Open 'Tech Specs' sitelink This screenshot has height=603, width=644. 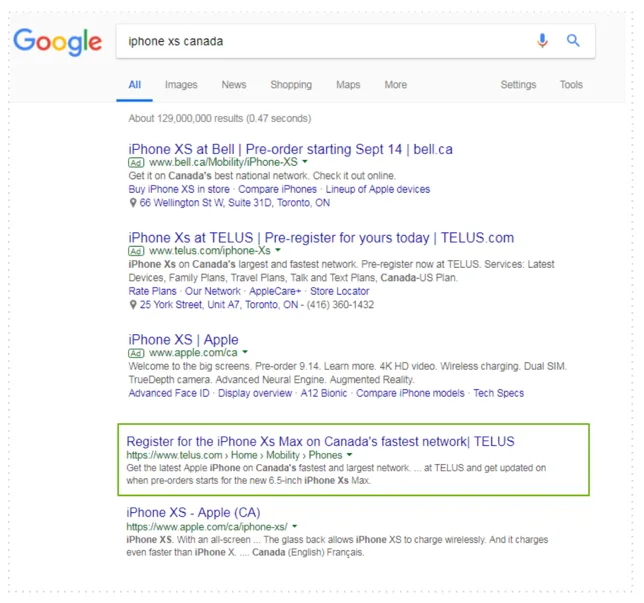tap(498, 393)
